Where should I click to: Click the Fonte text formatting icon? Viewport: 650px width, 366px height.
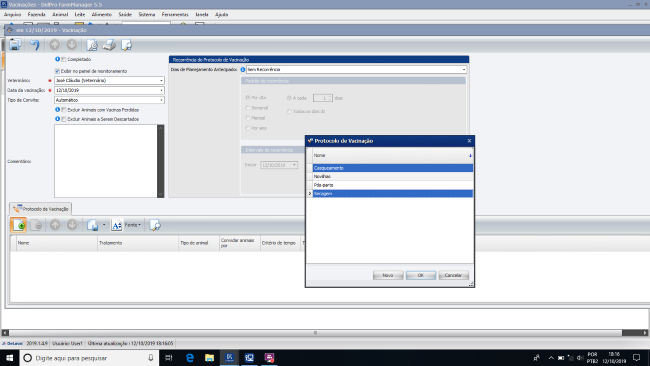click(x=117, y=225)
